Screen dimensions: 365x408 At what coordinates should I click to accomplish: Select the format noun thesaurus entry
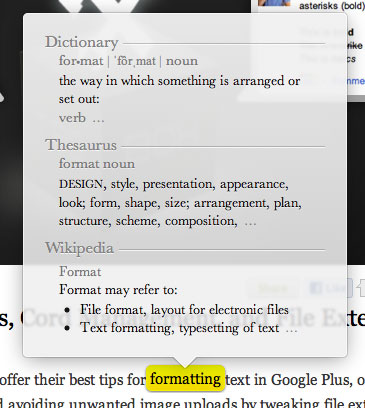coord(97,164)
